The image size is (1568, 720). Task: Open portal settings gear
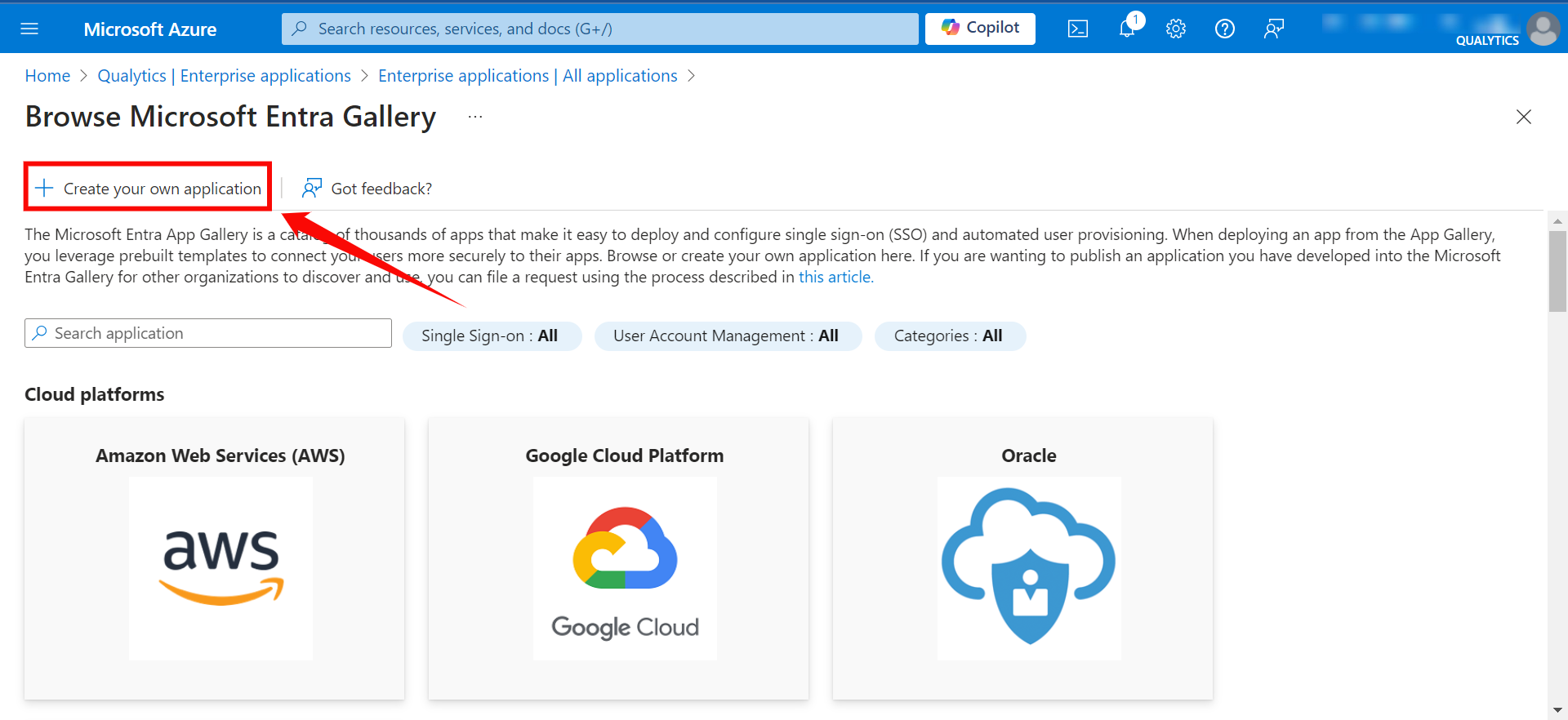tap(1176, 29)
